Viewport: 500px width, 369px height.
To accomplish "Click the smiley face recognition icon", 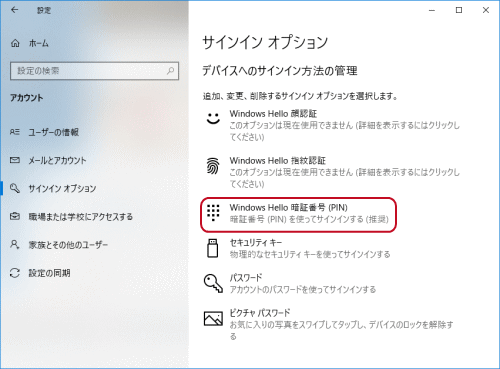I will 213,118.
